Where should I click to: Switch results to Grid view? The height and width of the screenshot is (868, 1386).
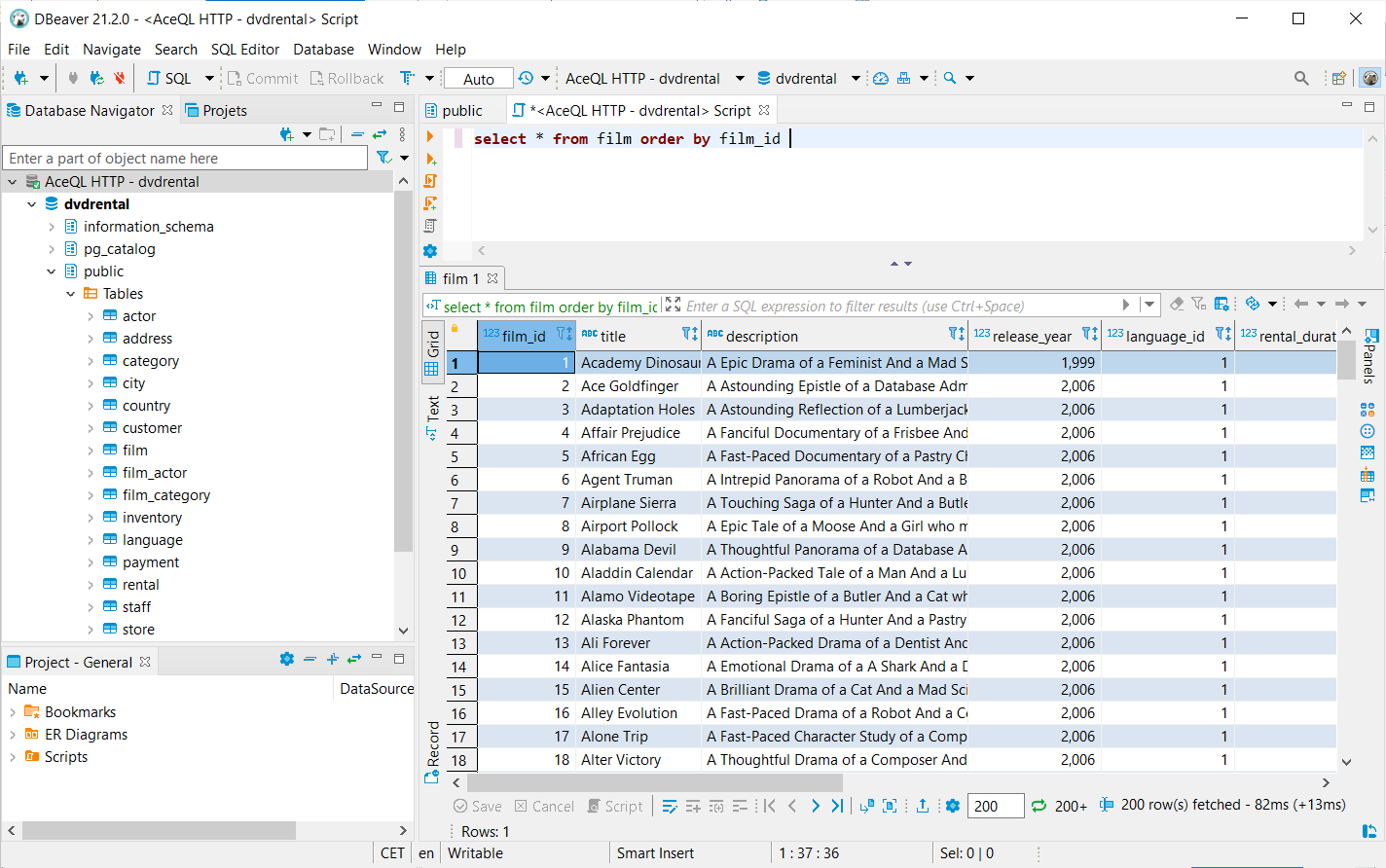tap(432, 353)
